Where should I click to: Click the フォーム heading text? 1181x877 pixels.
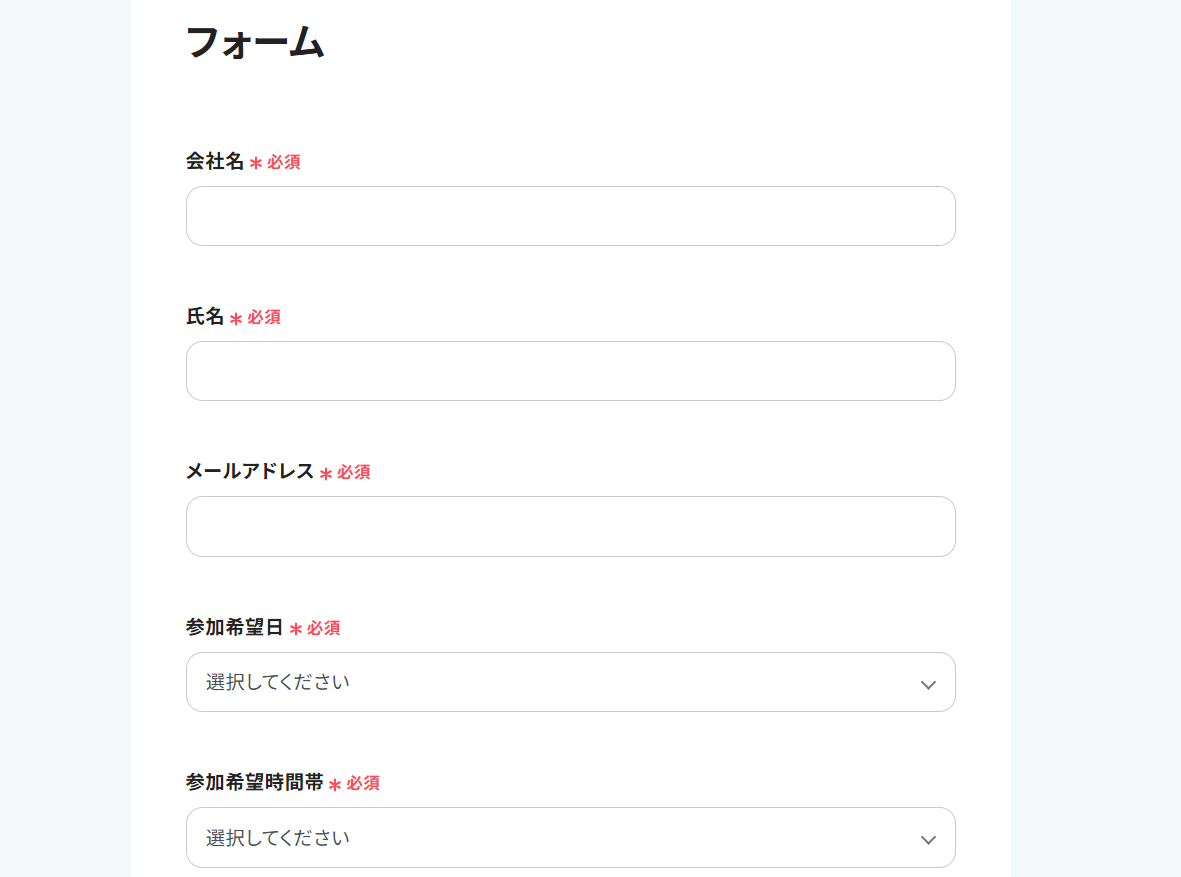click(x=255, y=43)
